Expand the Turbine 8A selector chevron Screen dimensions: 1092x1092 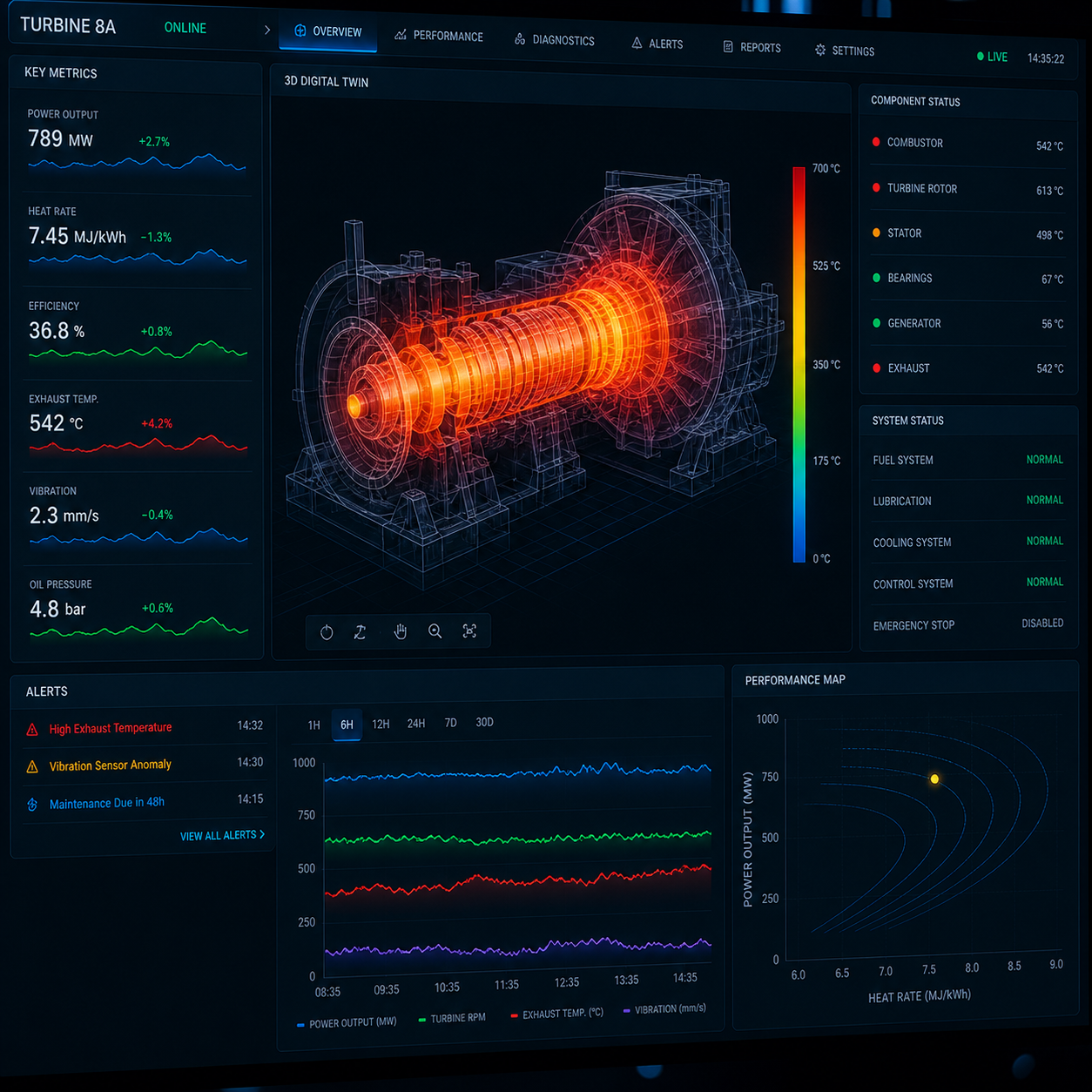tap(267, 30)
